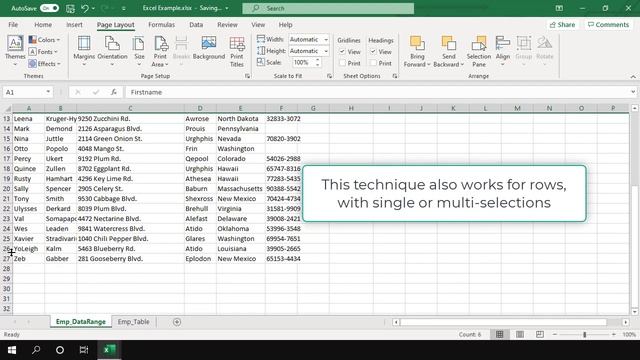Select column C header
640x360 pixels.
(x=130, y=108)
